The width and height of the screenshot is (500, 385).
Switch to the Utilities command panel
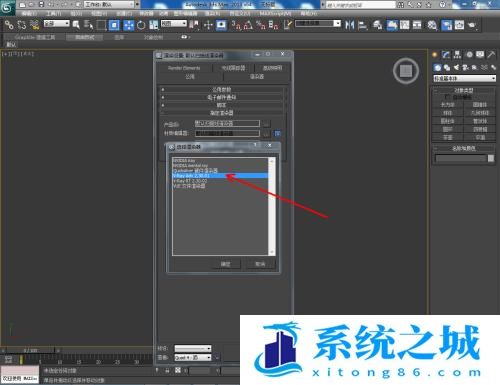click(x=491, y=54)
